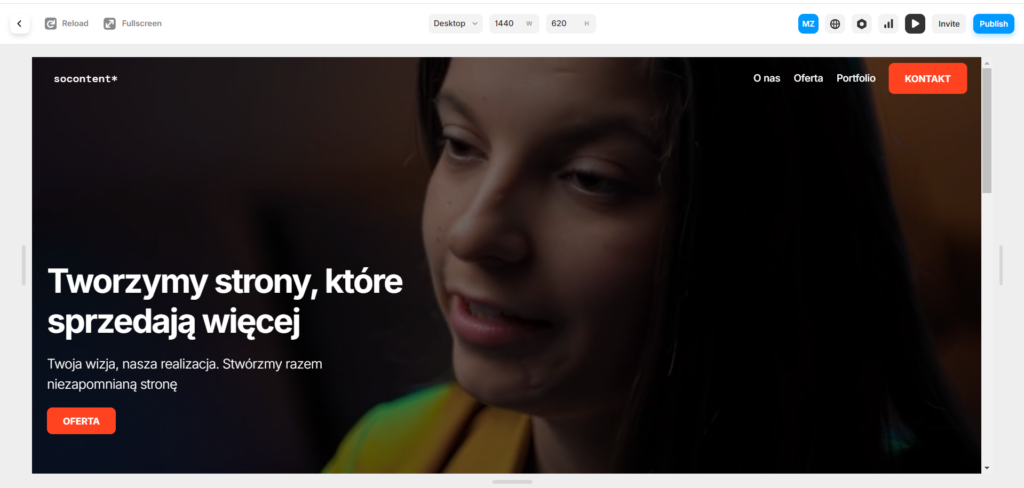Open the Desktop breakpoint dropdown
This screenshot has height=488, width=1024.
(456, 24)
